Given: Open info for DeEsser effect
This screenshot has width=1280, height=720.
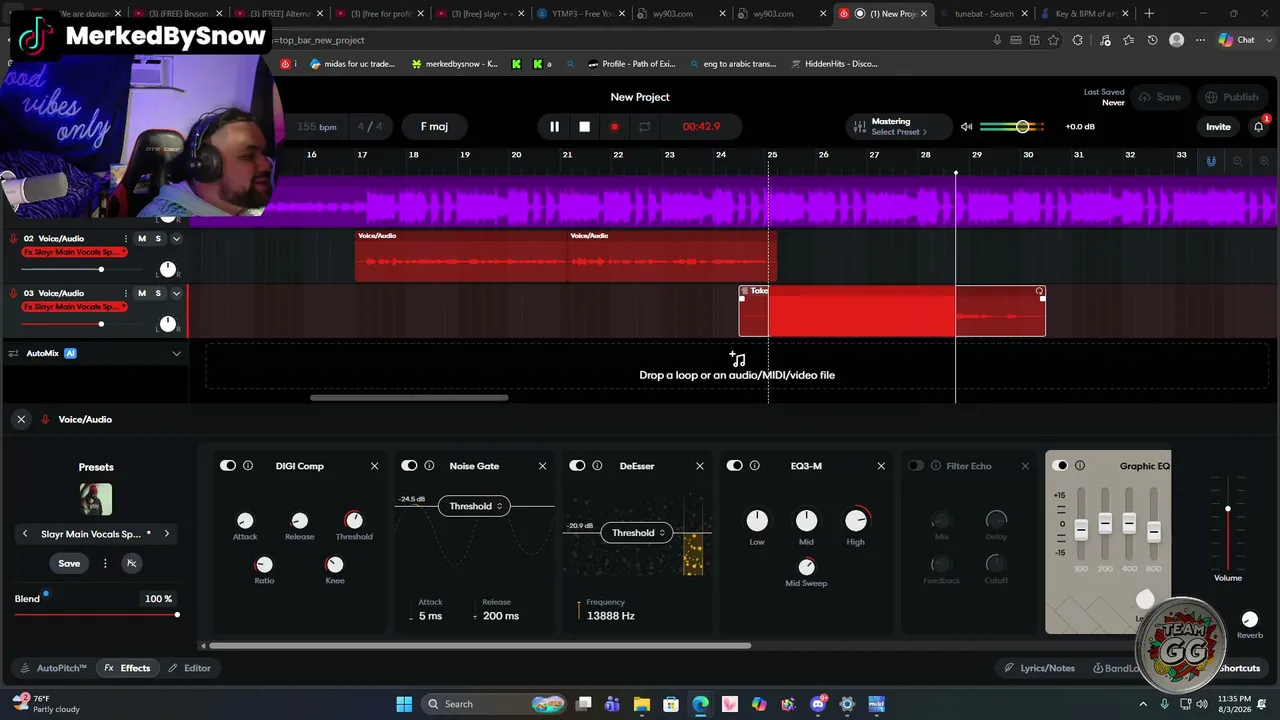Looking at the screenshot, I should [x=597, y=466].
